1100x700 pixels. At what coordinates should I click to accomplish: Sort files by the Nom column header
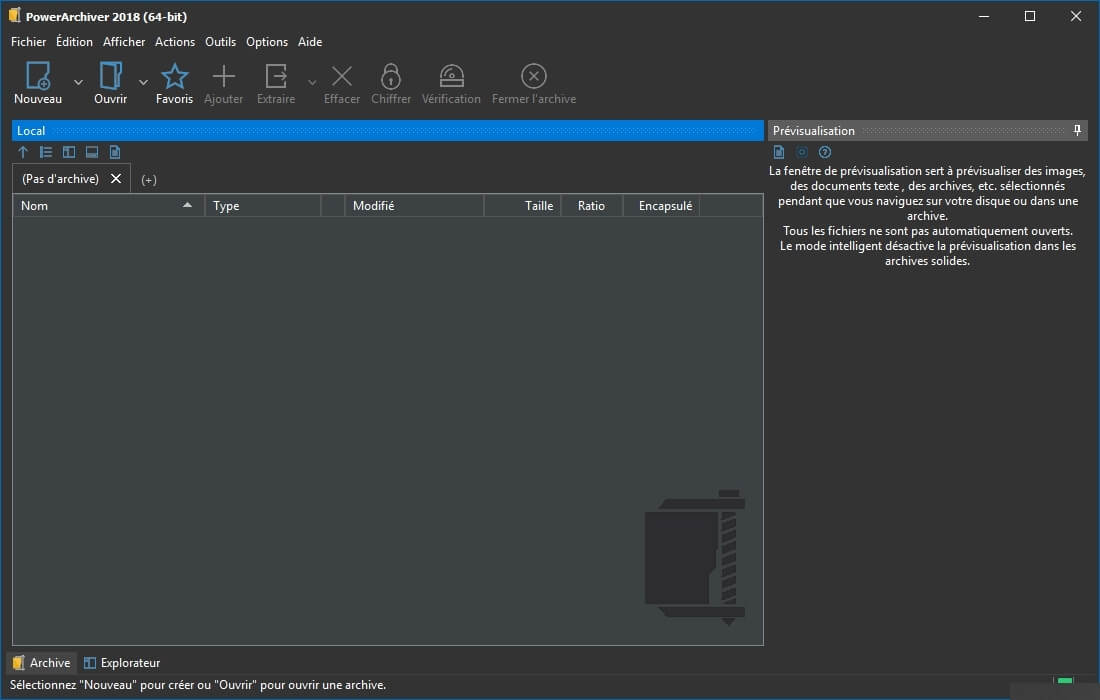pos(100,205)
